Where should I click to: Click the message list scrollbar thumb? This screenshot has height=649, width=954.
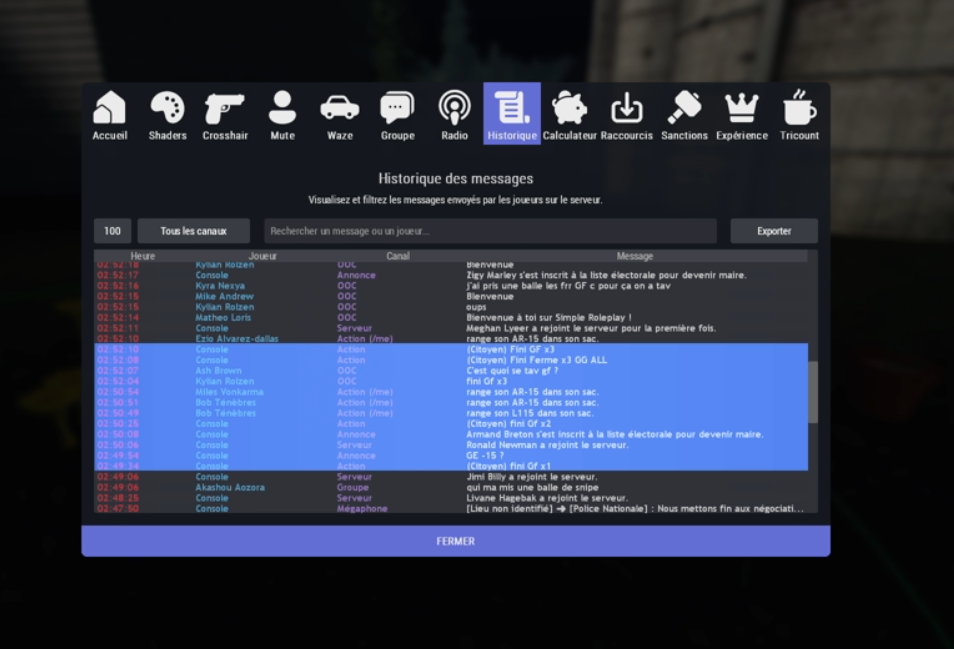click(x=813, y=392)
